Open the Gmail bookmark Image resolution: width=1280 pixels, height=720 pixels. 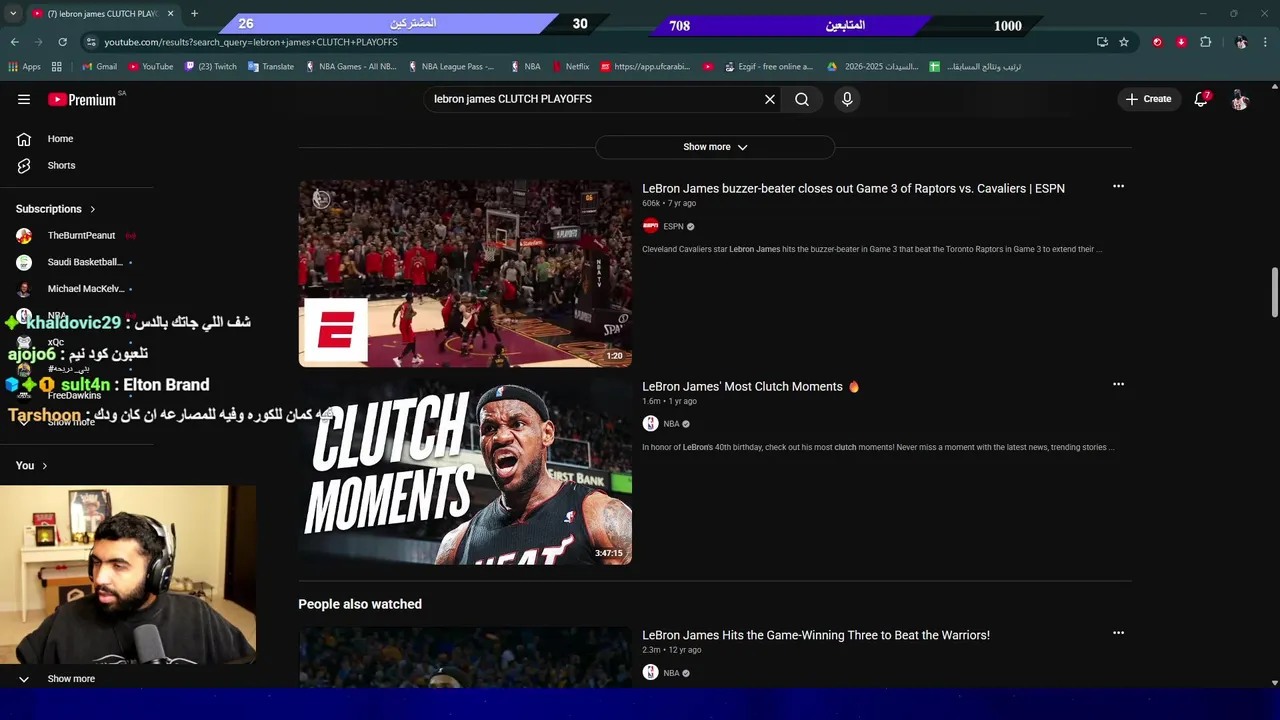[x=99, y=67]
